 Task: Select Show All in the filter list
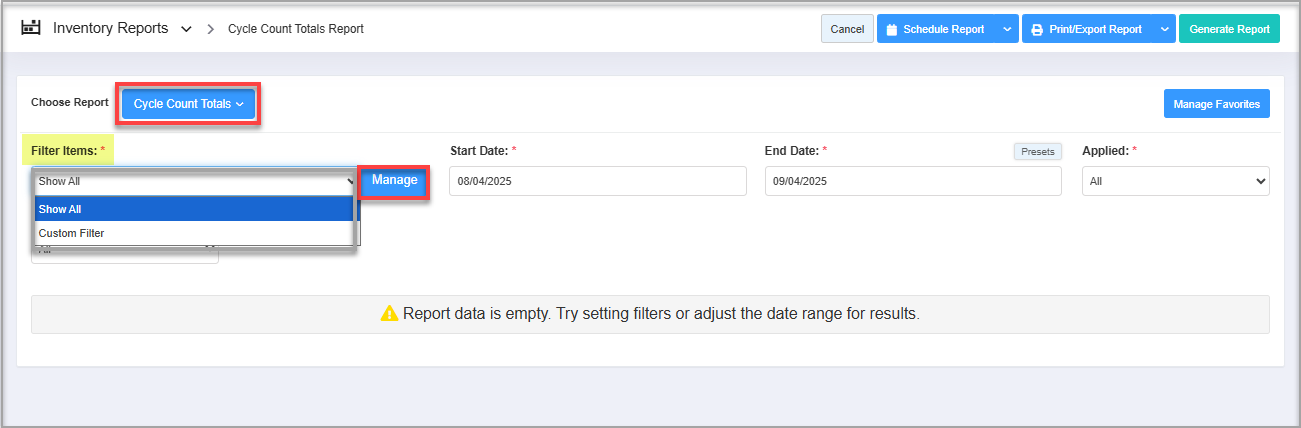(194, 209)
